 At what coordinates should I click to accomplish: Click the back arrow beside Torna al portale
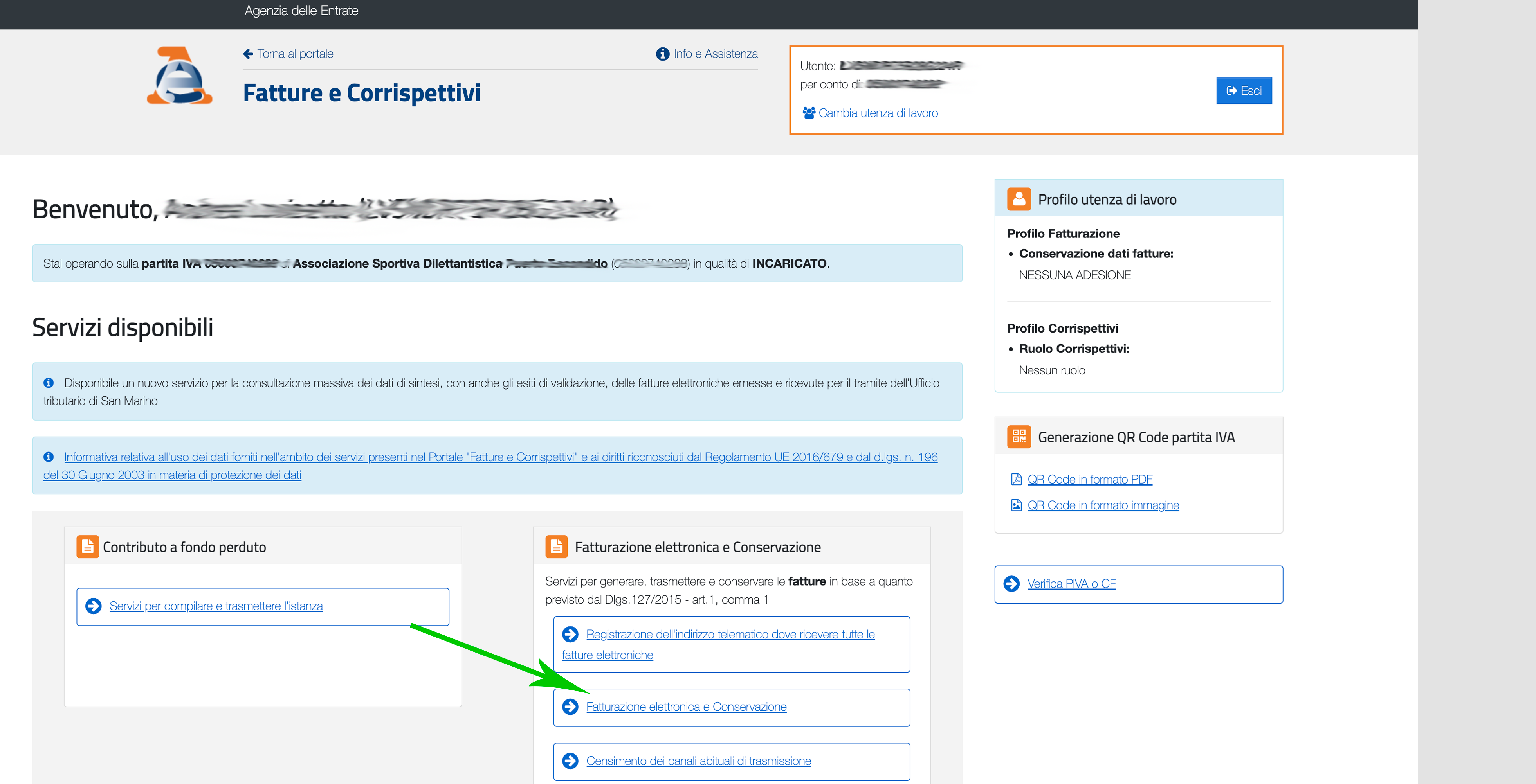(248, 54)
